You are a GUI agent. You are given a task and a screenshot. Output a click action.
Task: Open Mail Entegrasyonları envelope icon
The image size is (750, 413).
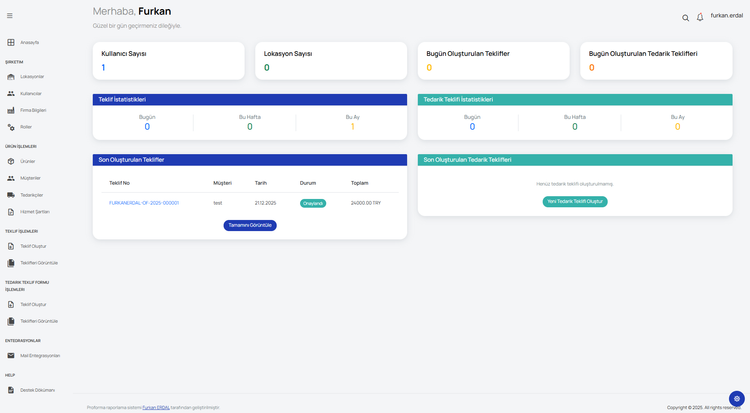click(x=11, y=355)
